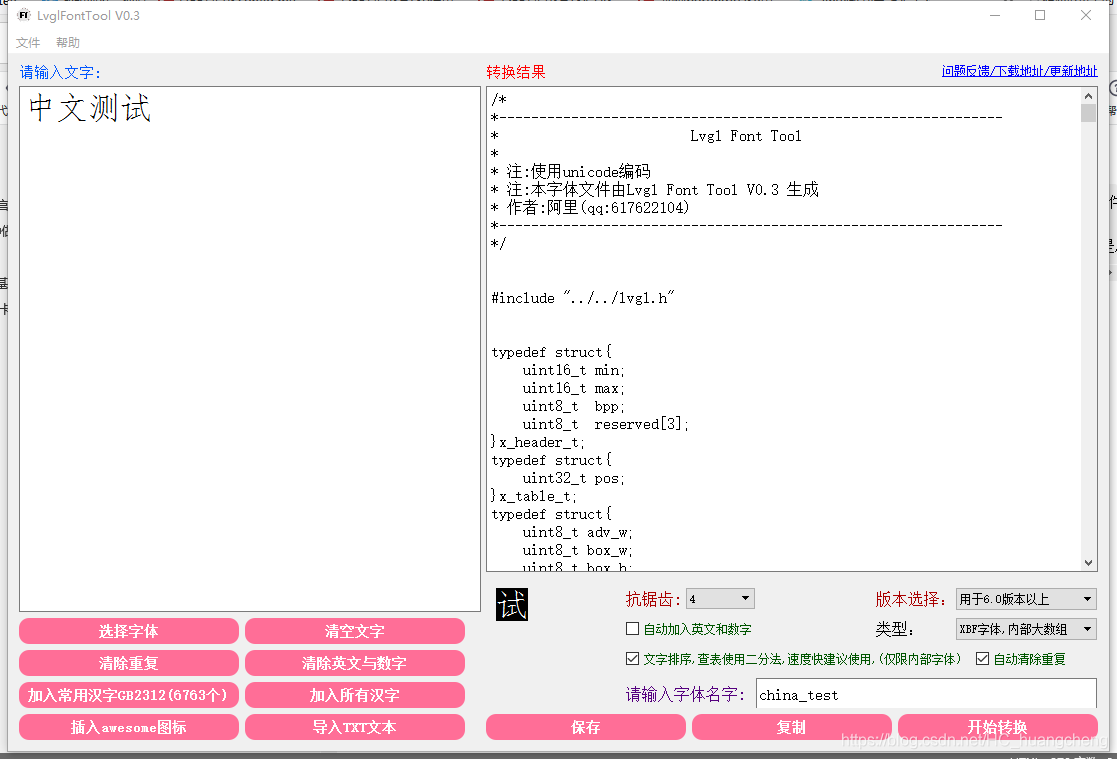Click into the 请输入文字 text input area
Screen dimensions: 1117x759
click(250, 349)
